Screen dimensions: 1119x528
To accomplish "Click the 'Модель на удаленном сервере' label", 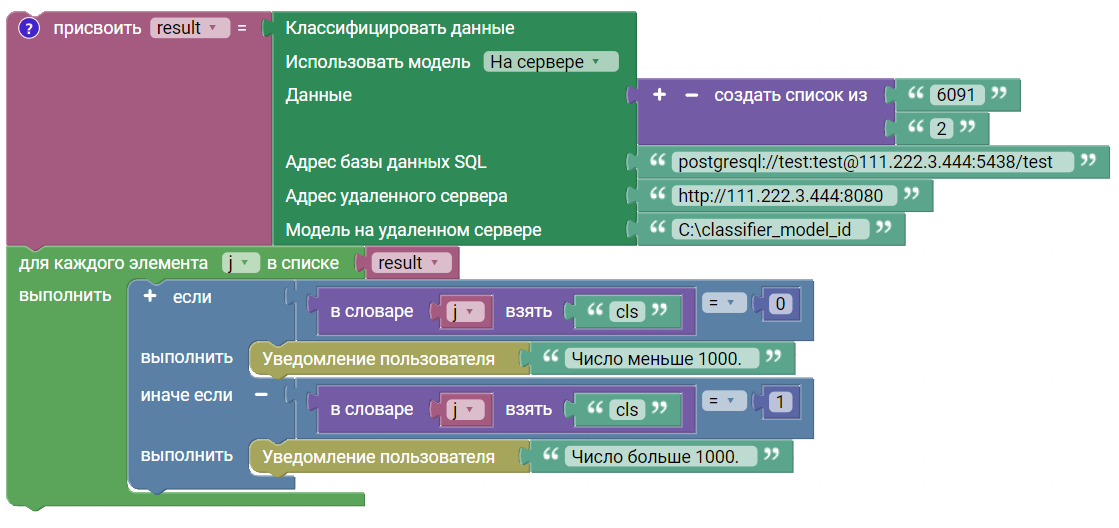I will click(x=413, y=230).
